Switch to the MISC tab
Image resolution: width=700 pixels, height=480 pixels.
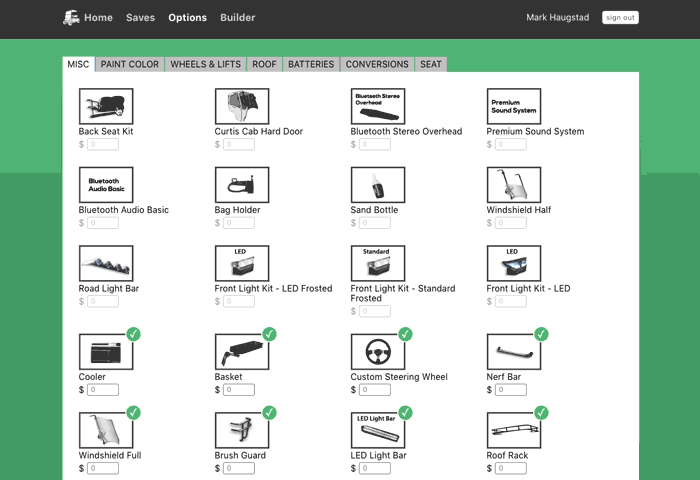click(x=78, y=64)
